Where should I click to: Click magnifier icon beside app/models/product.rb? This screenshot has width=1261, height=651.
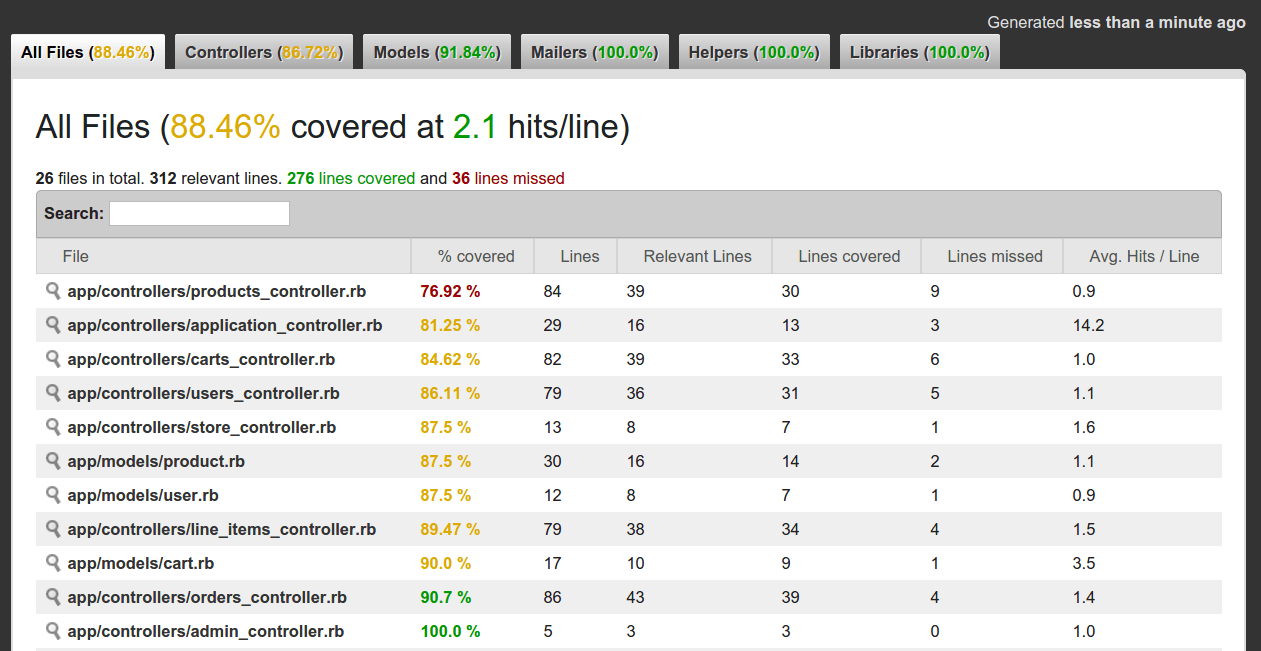pyautogui.click(x=53, y=461)
